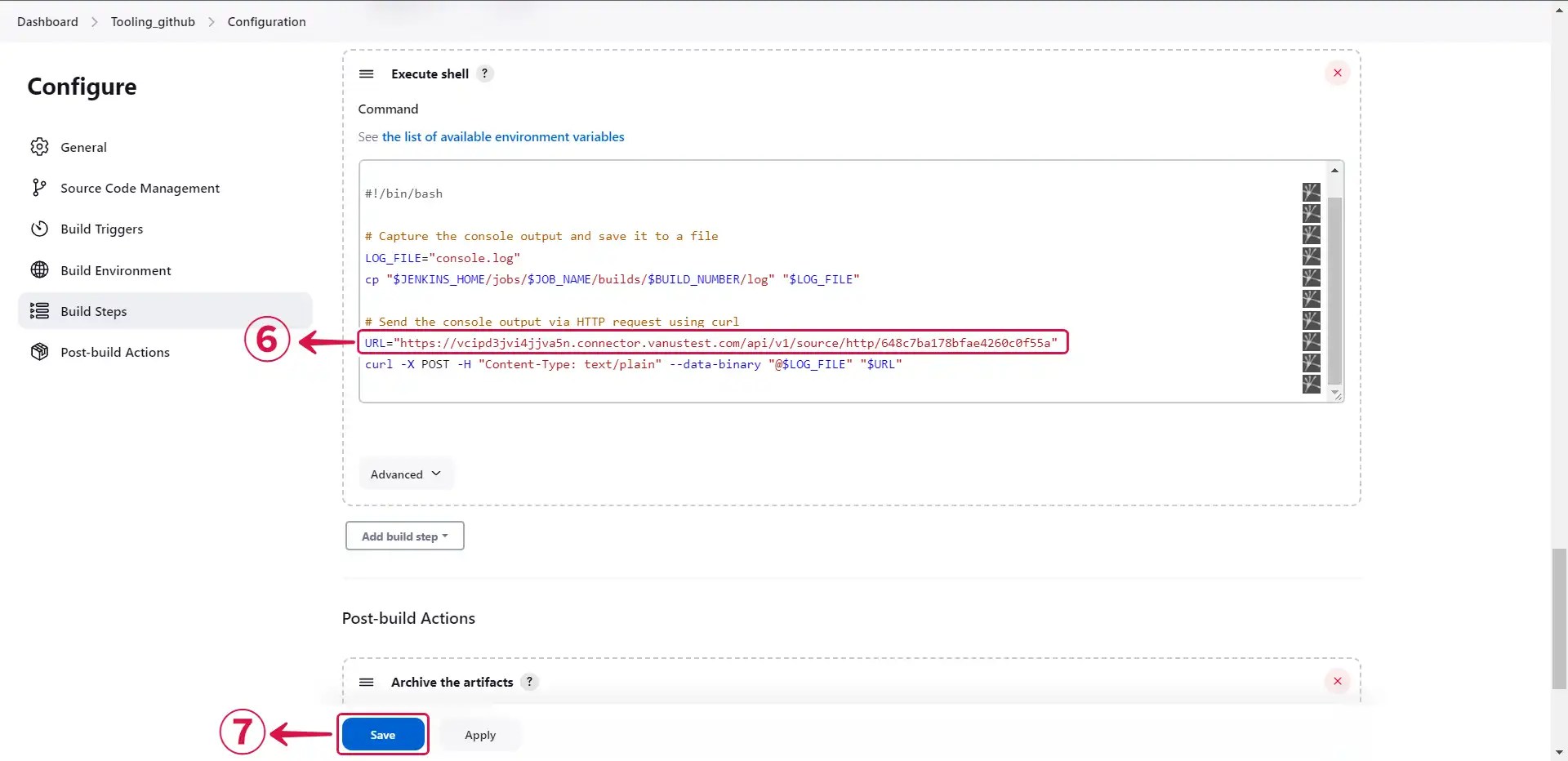Remove the Execute shell build step
1568x761 pixels.
(x=1338, y=73)
